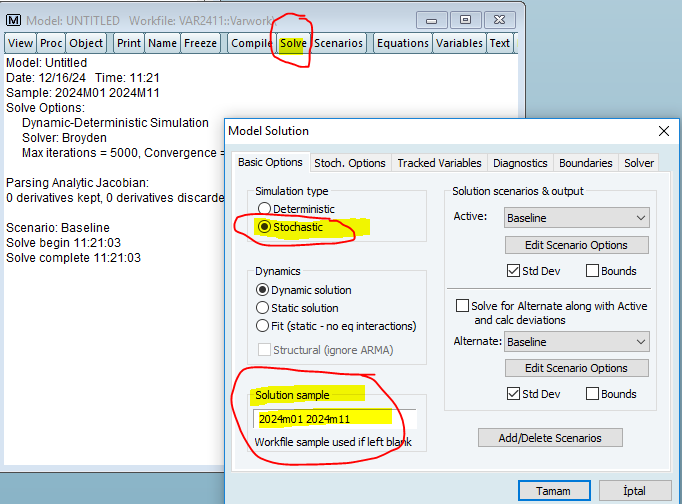Show model Equations view
The height and width of the screenshot is (504, 682).
point(403,43)
